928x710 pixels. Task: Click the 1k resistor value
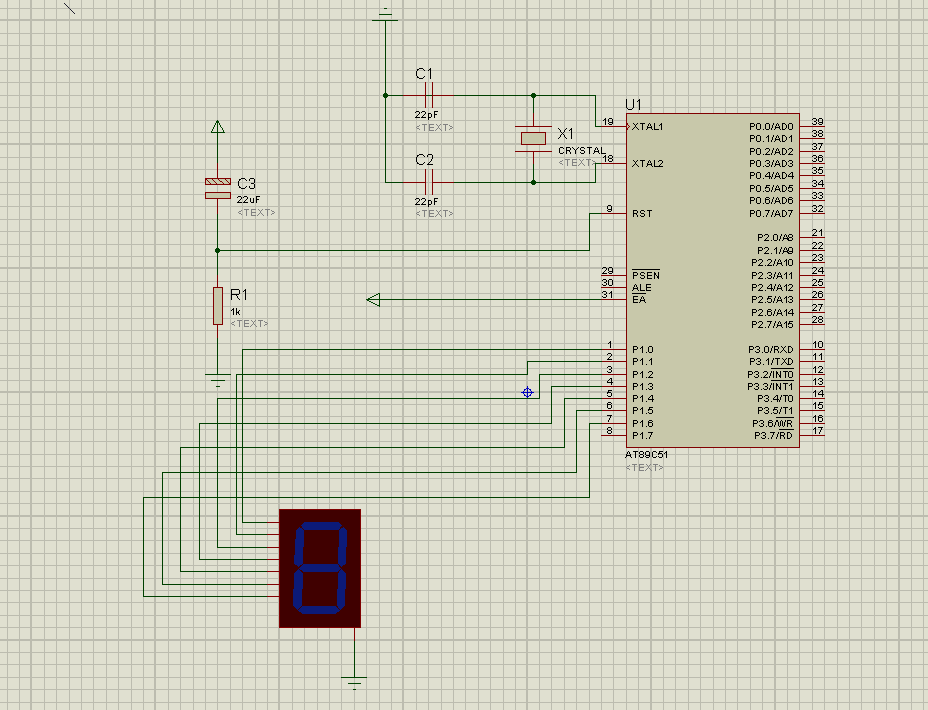coord(236,312)
